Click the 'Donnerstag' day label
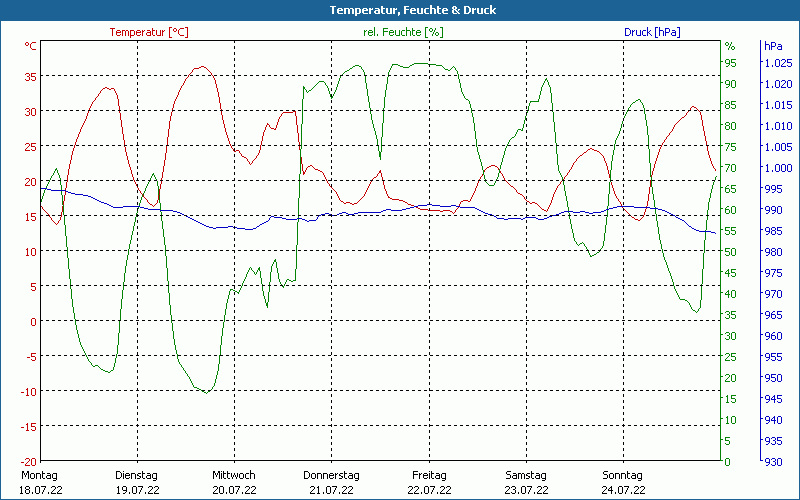Image resolution: width=800 pixels, height=500 pixels. click(x=331, y=475)
